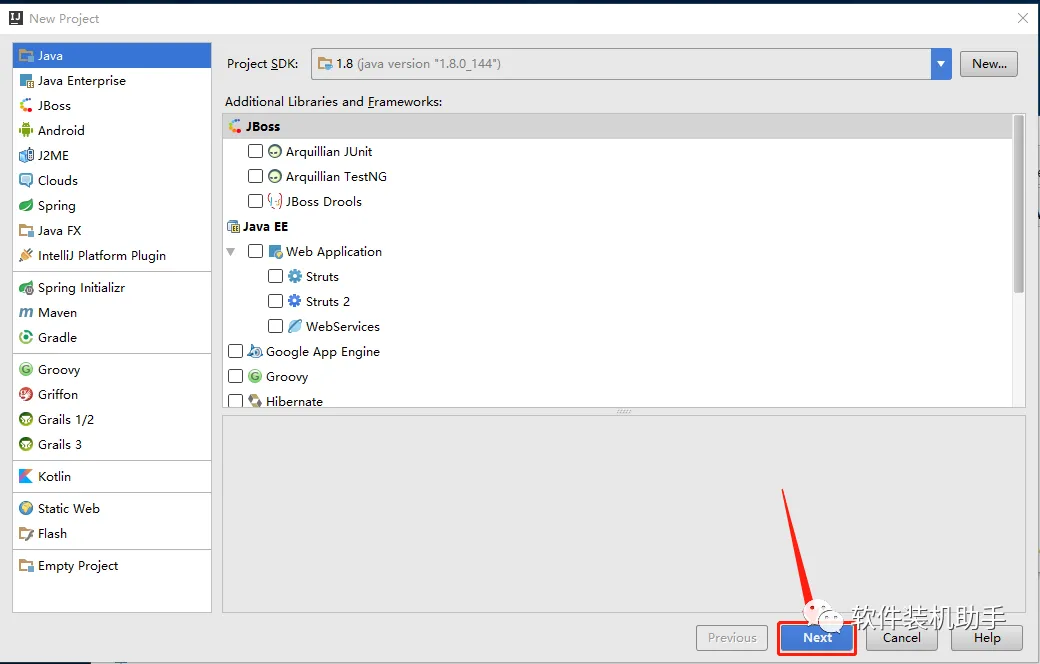The width and height of the screenshot is (1040, 664).
Task: Click the Kotlin icon
Action: pyautogui.click(x=27, y=476)
